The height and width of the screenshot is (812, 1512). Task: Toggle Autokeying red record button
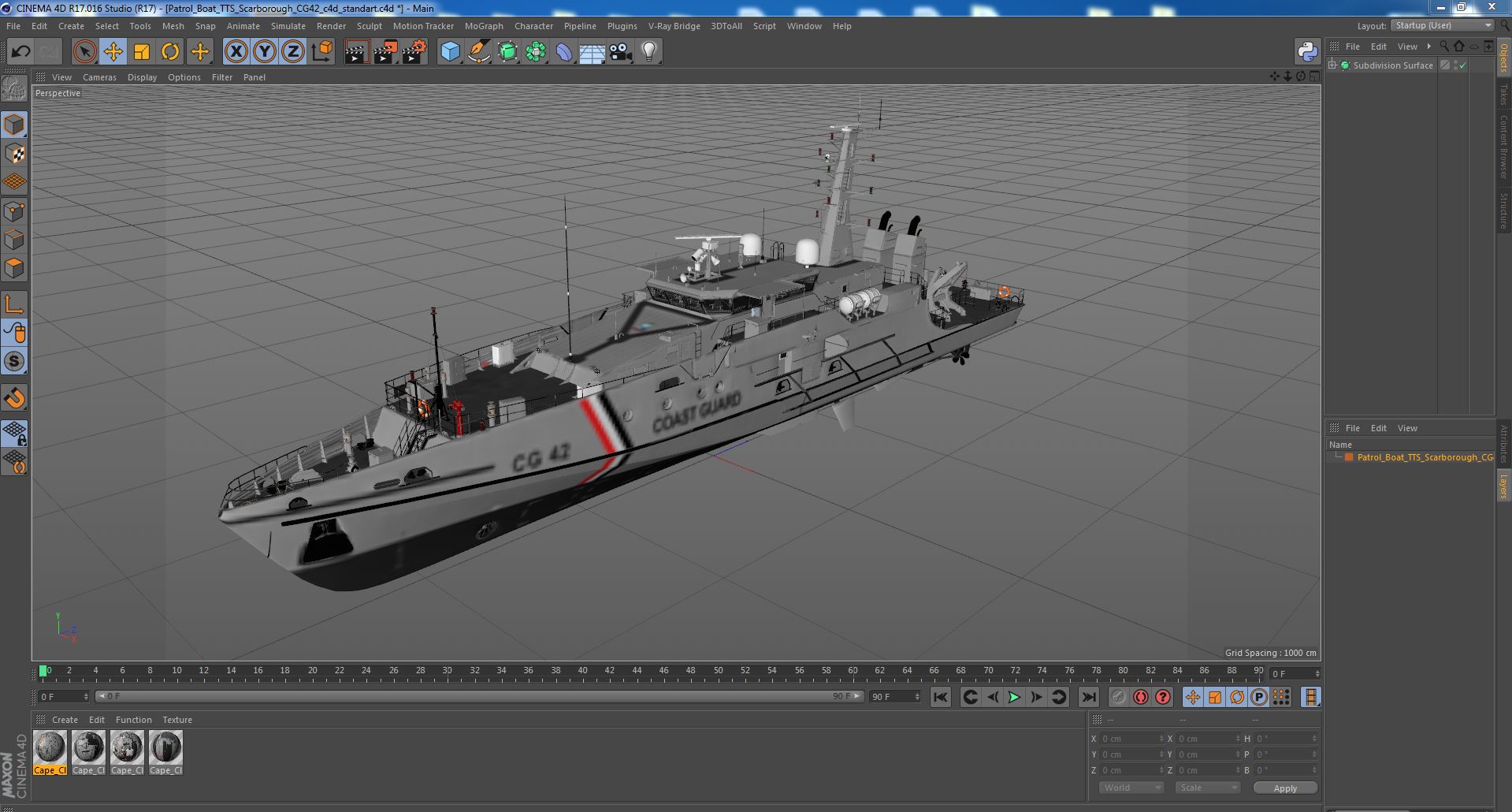tap(1140, 697)
